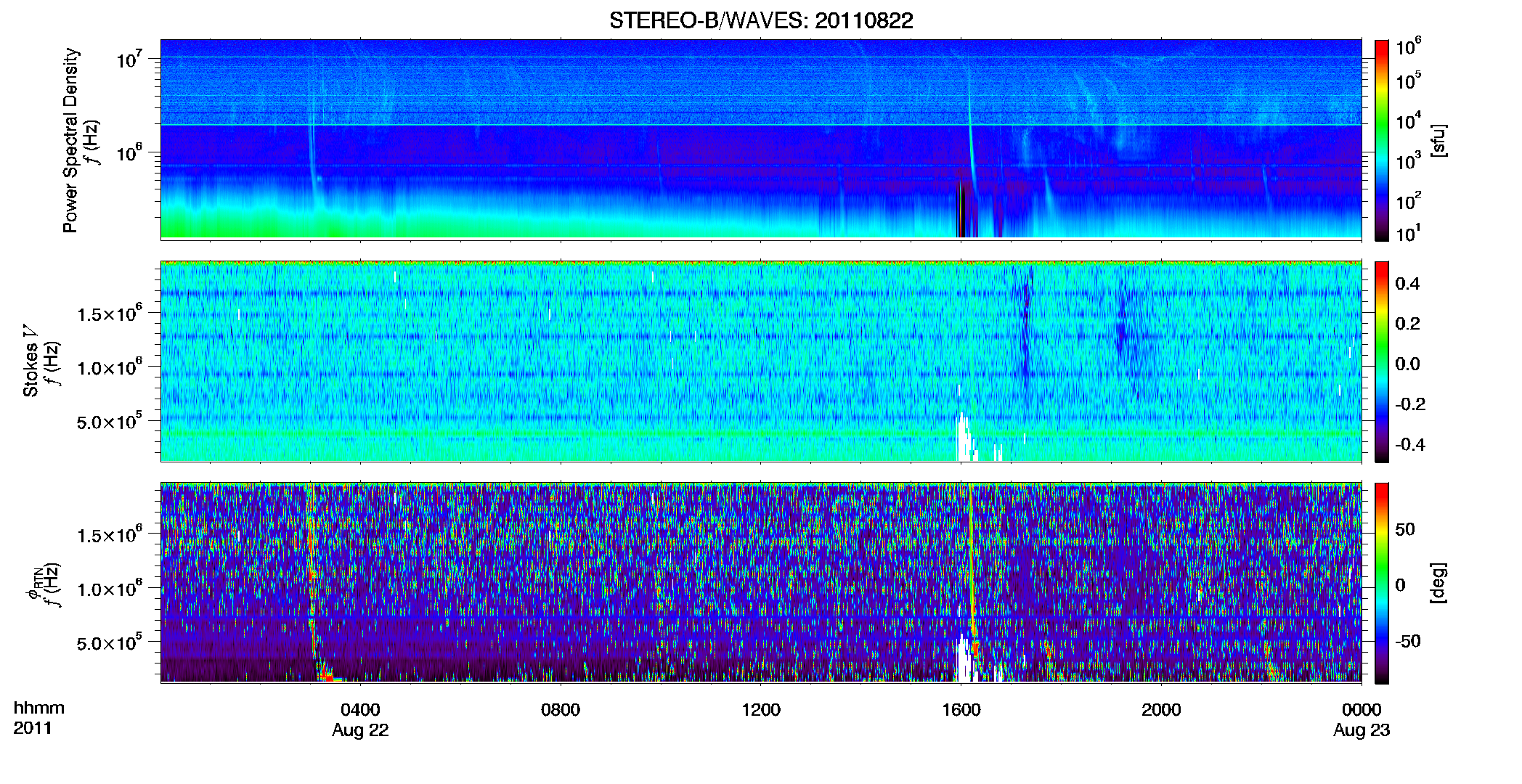Click the φRTN angle colorbar
The width and height of the screenshot is (1522, 784).
click(1382, 583)
